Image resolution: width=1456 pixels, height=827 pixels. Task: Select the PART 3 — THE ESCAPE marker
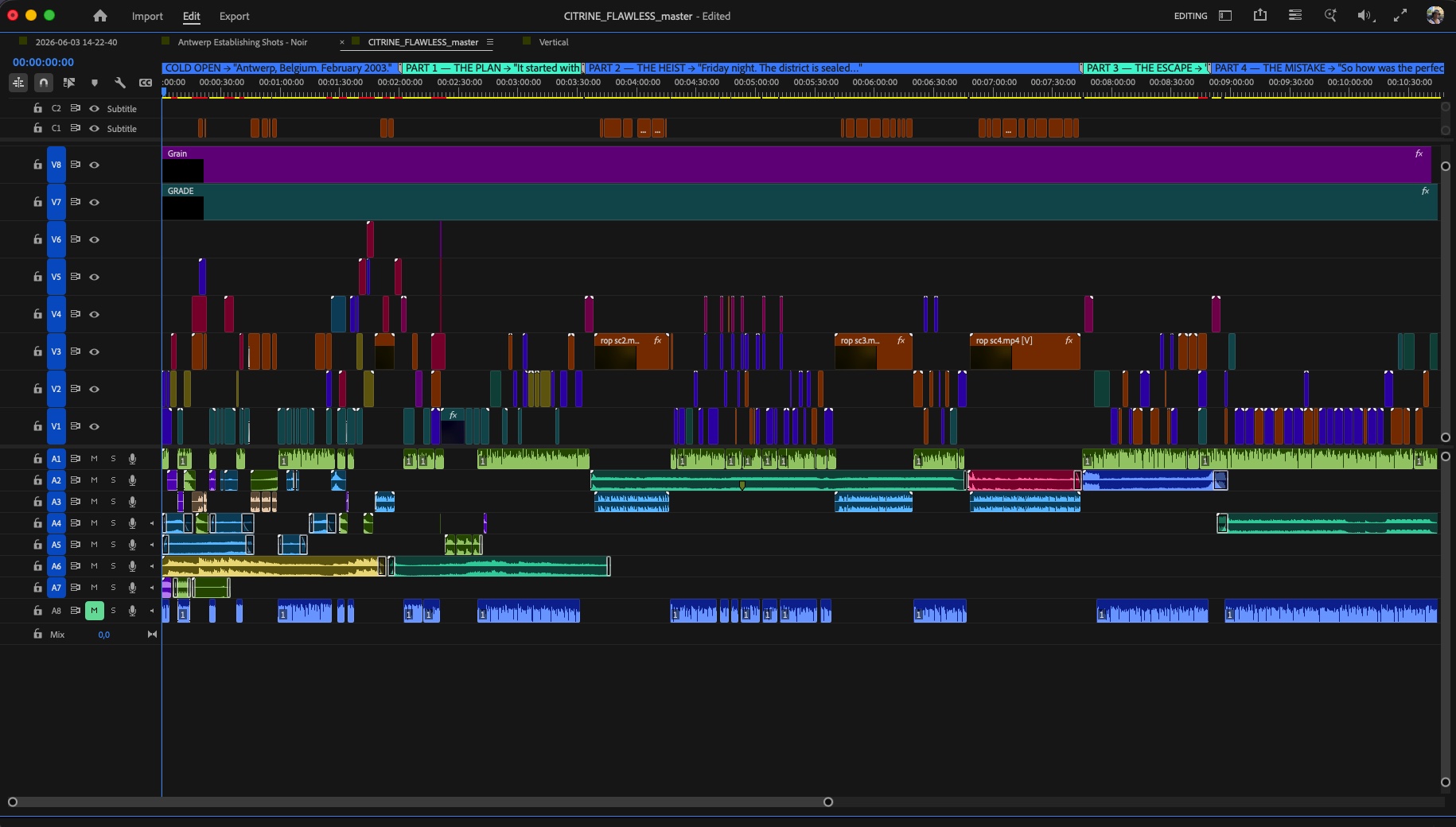[1145, 68]
